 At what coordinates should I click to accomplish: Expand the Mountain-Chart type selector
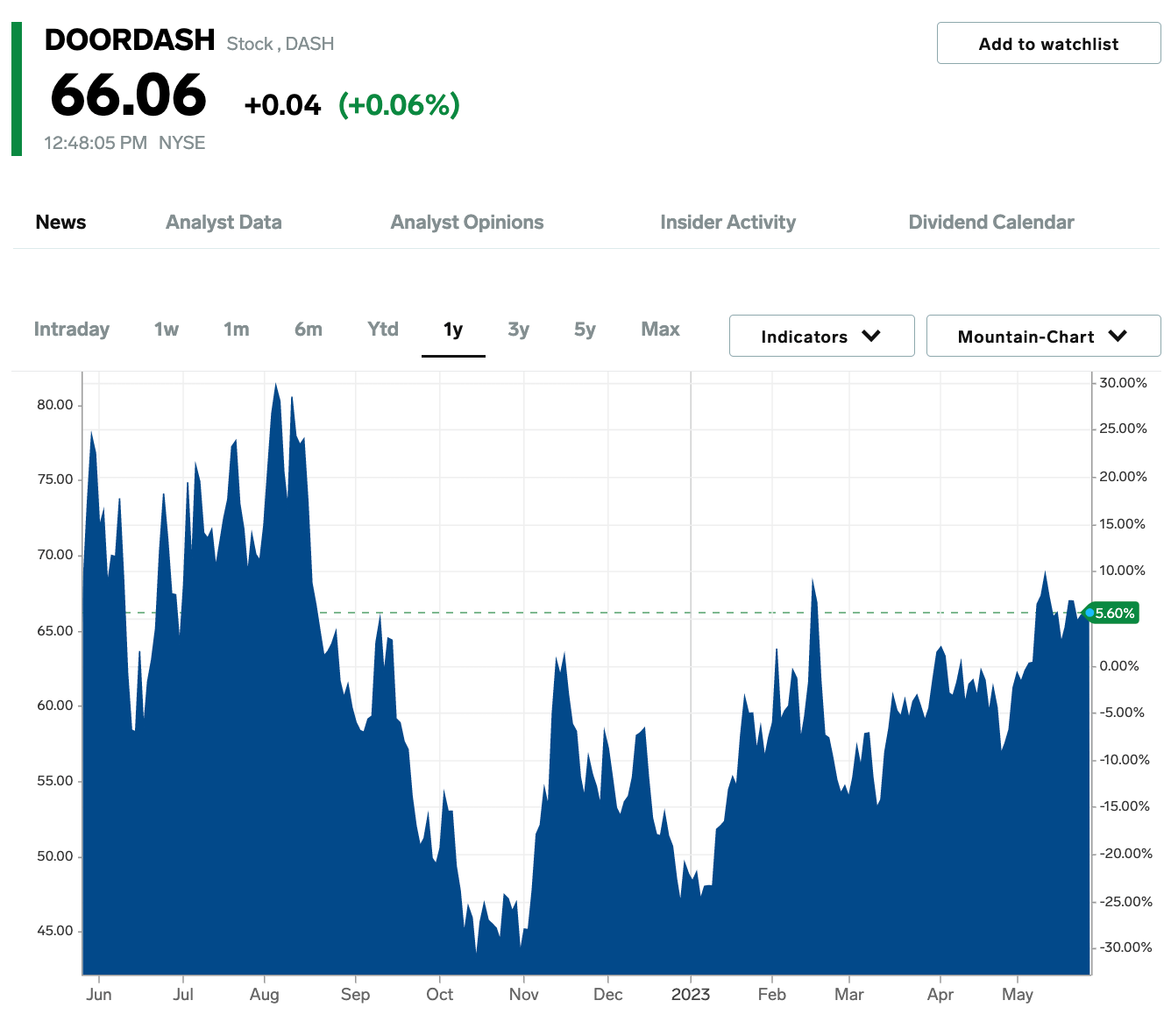click(x=1042, y=336)
